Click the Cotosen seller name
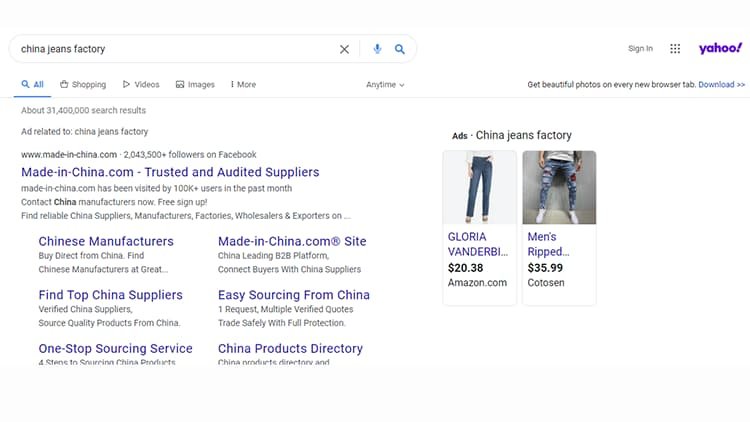750x422 pixels. pyautogui.click(x=546, y=283)
